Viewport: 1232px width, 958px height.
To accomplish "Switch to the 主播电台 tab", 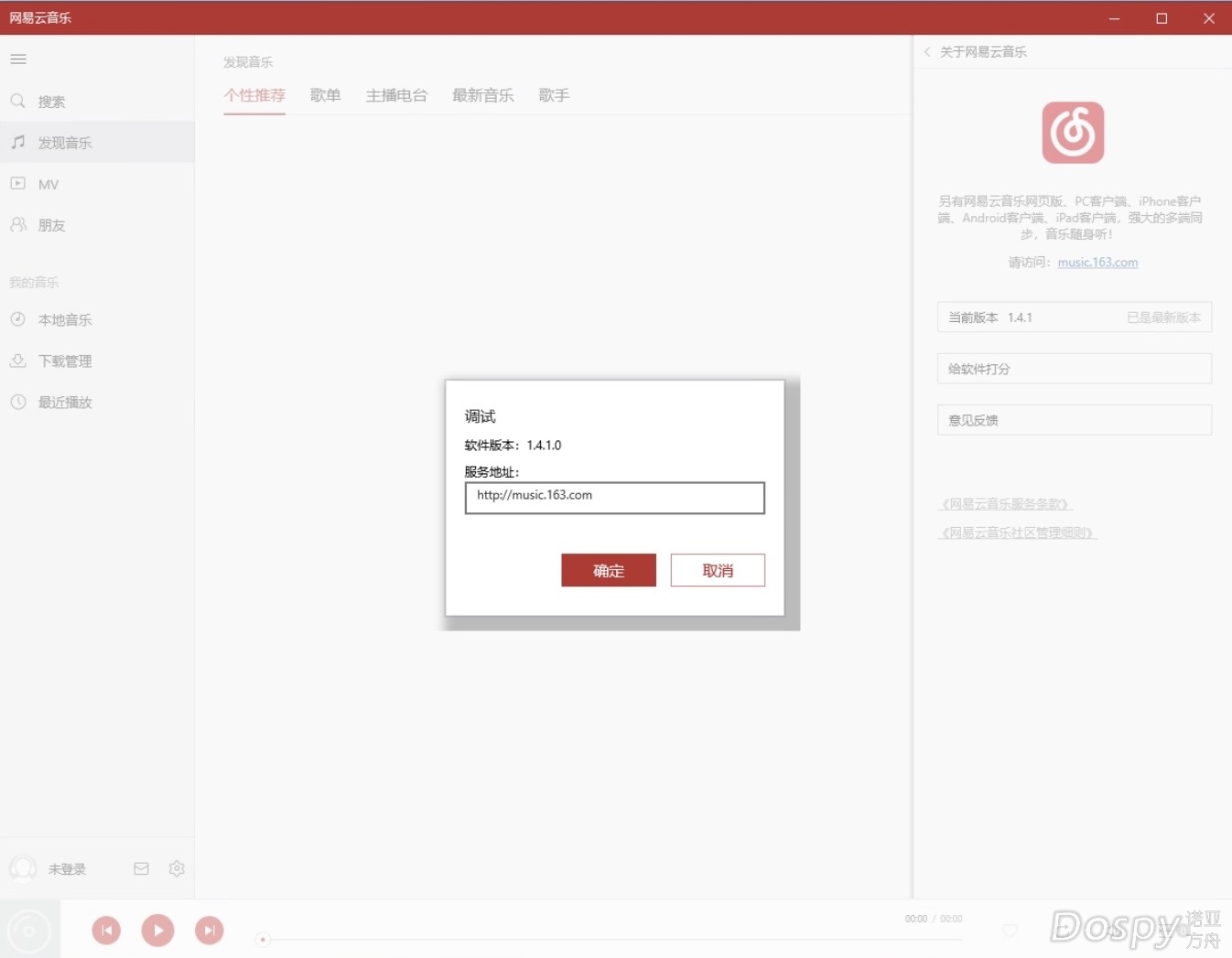I will (x=396, y=95).
